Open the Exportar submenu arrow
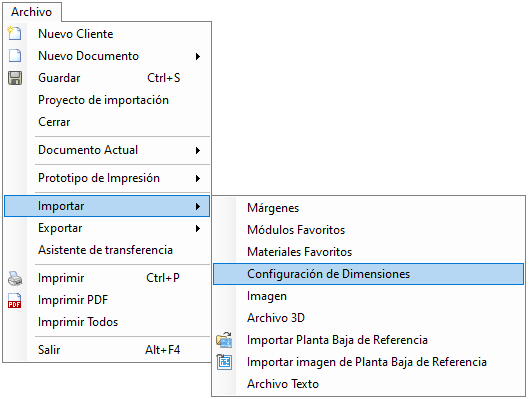This screenshot has height=399, width=530. [x=198, y=229]
